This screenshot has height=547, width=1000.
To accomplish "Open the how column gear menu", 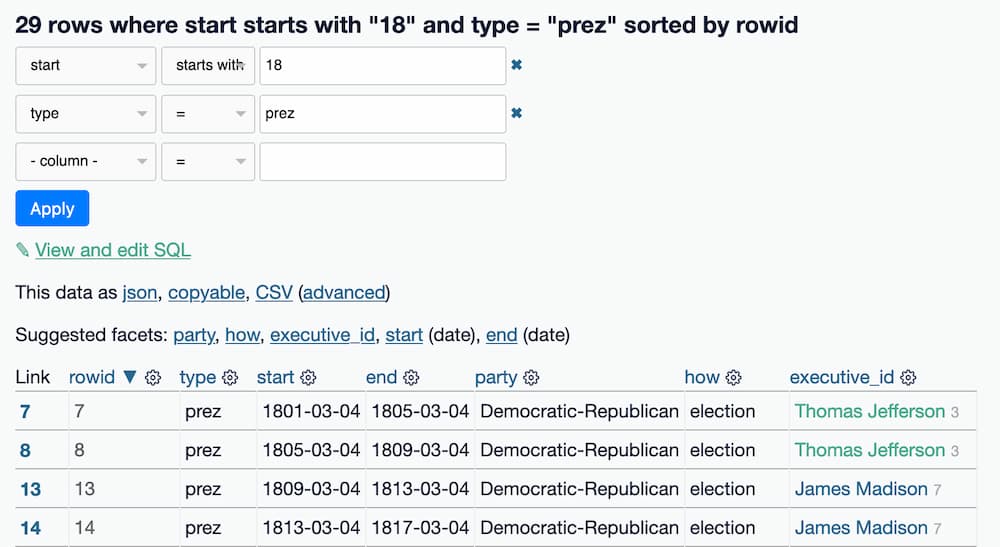I will [x=733, y=378].
